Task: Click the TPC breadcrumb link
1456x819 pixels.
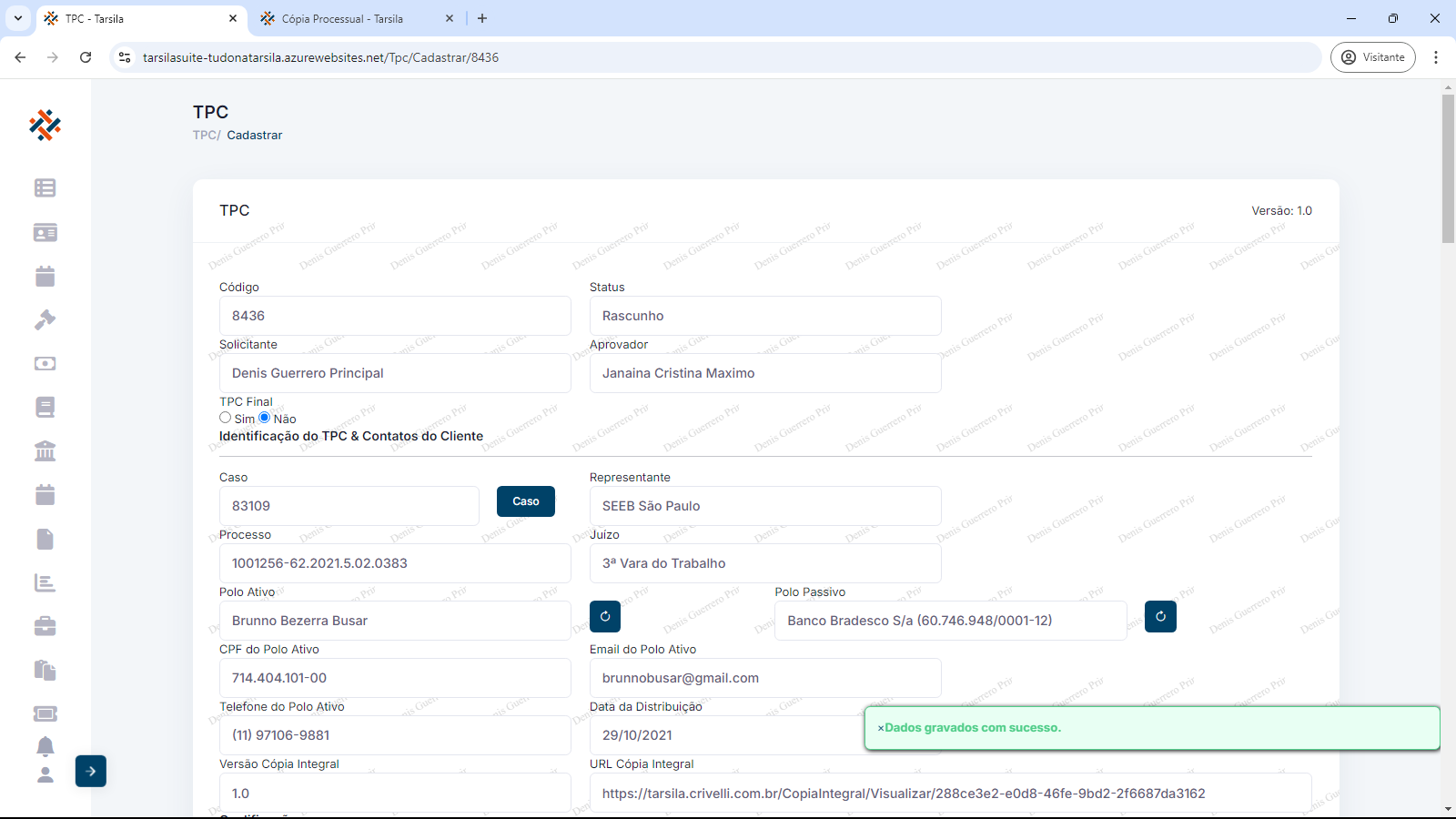Action: [205, 135]
